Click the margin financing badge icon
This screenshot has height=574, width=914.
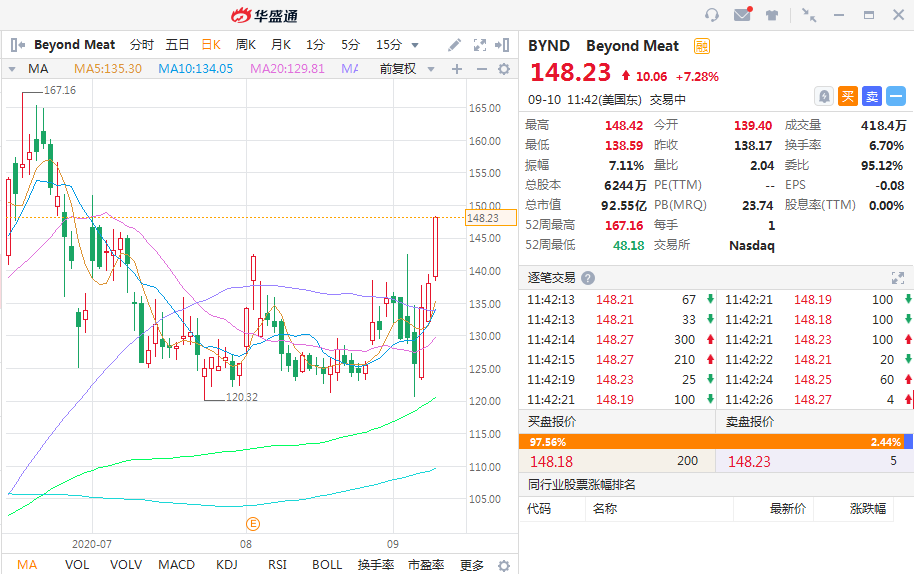[702, 46]
